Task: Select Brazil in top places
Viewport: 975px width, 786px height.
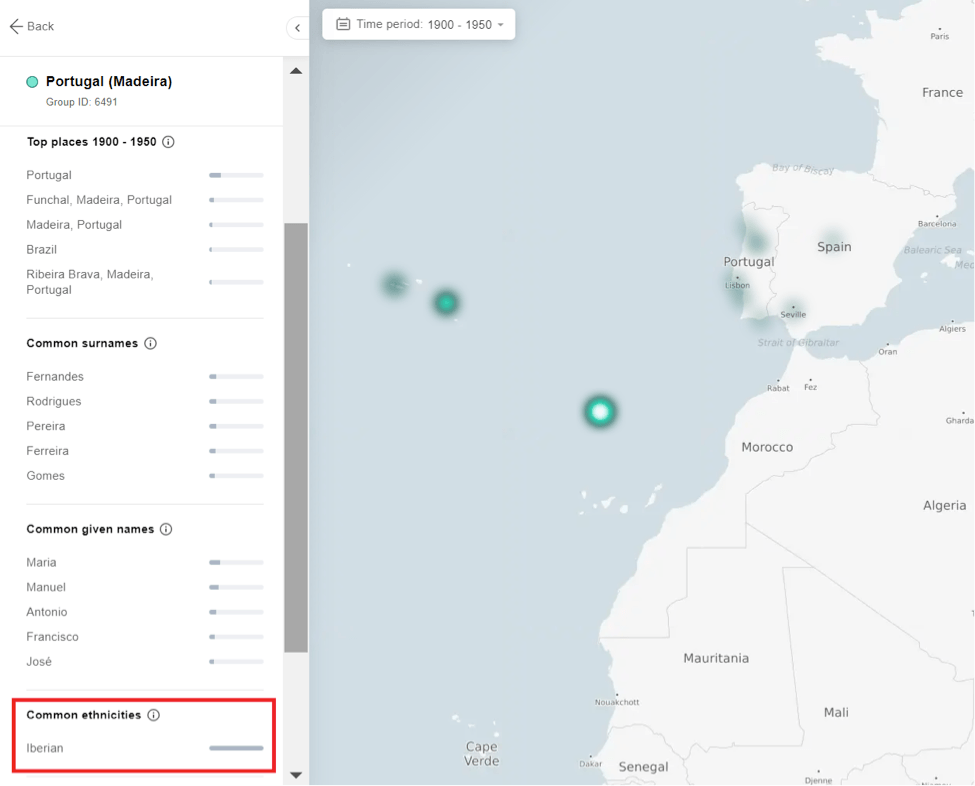Action: point(42,249)
